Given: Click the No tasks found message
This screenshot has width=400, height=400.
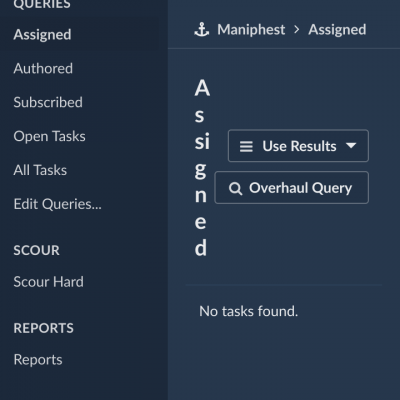Looking at the screenshot, I should 248,311.
